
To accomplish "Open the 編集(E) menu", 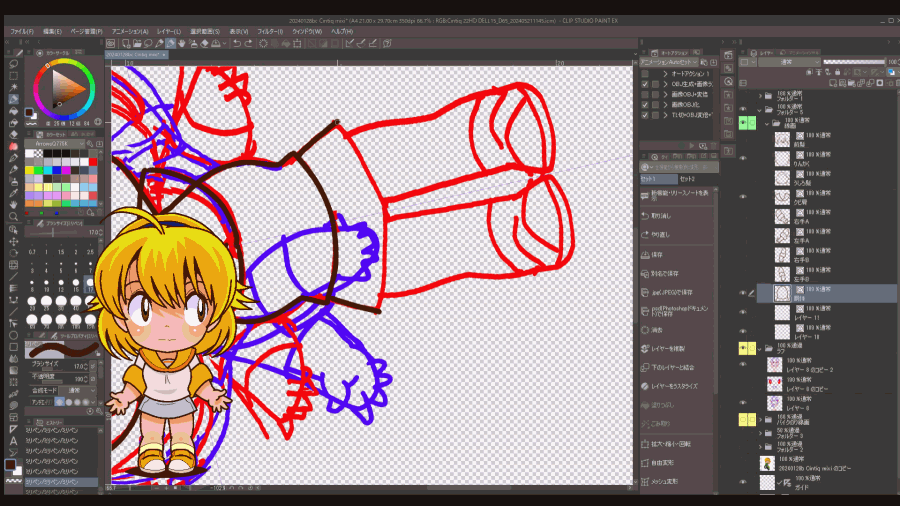I will click(x=52, y=32).
